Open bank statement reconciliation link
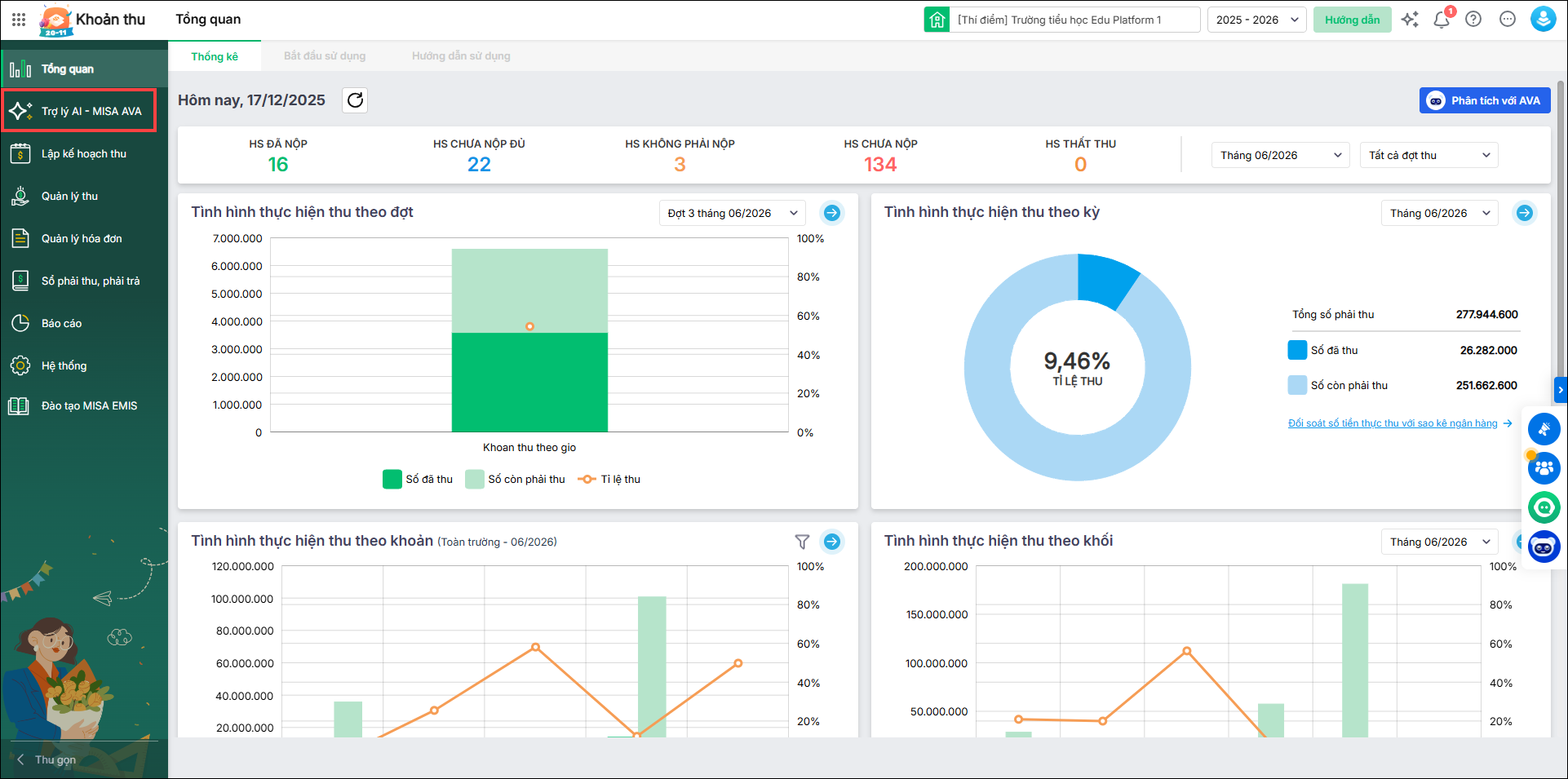Image resolution: width=1568 pixels, height=779 pixels. (1393, 423)
